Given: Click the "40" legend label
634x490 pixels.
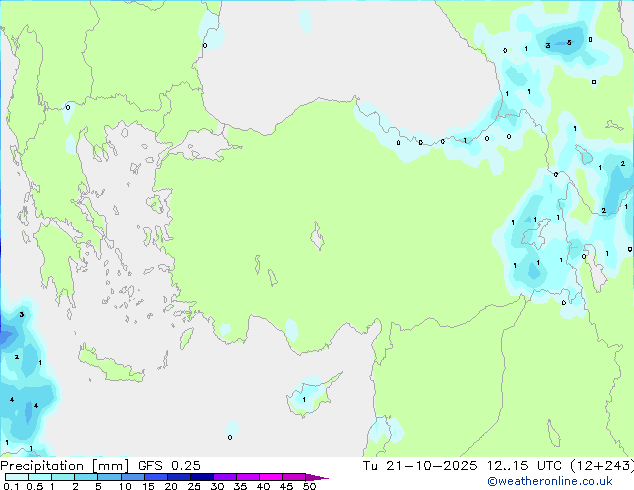Looking at the screenshot, I should (263, 486).
